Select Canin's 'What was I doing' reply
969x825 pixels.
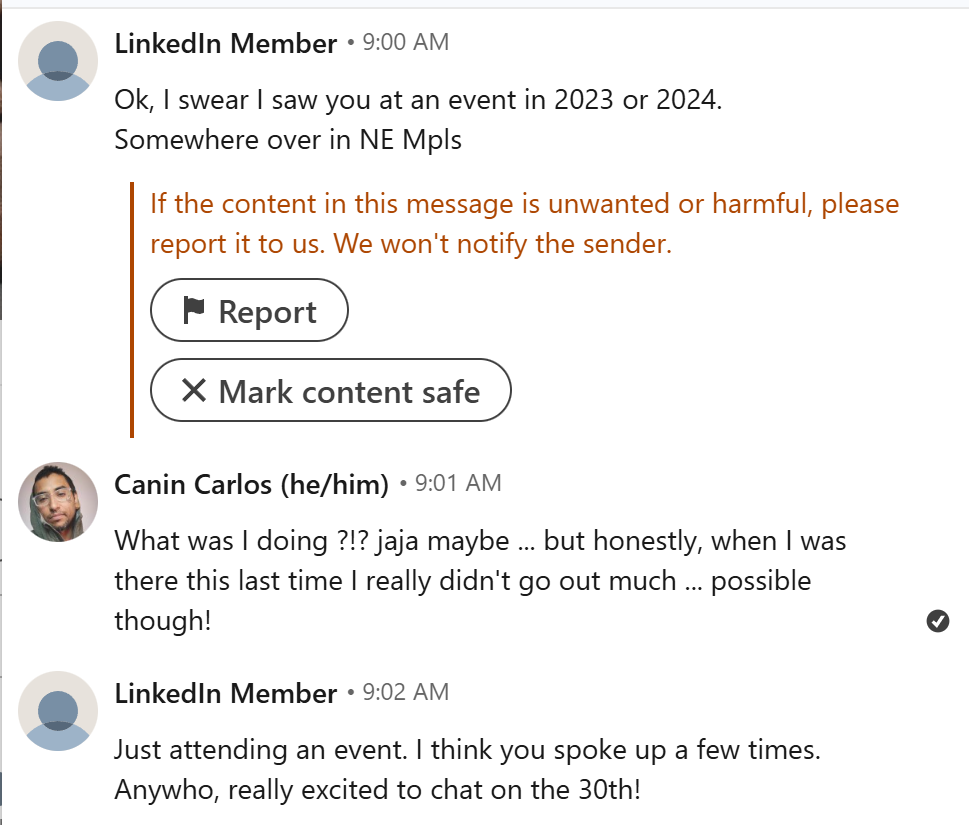tap(480, 581)
